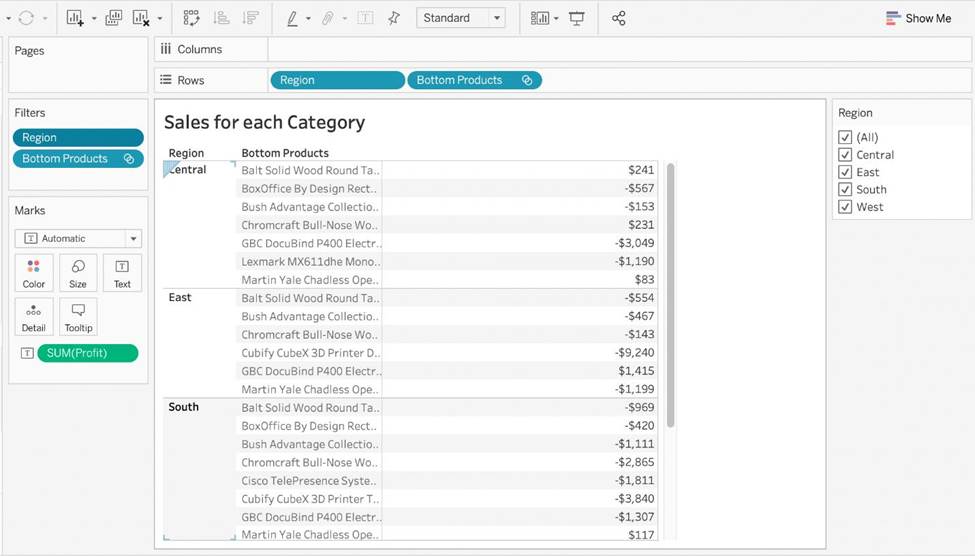
Task: Uncheck the West region checkbox
Action: coord(845,207)
